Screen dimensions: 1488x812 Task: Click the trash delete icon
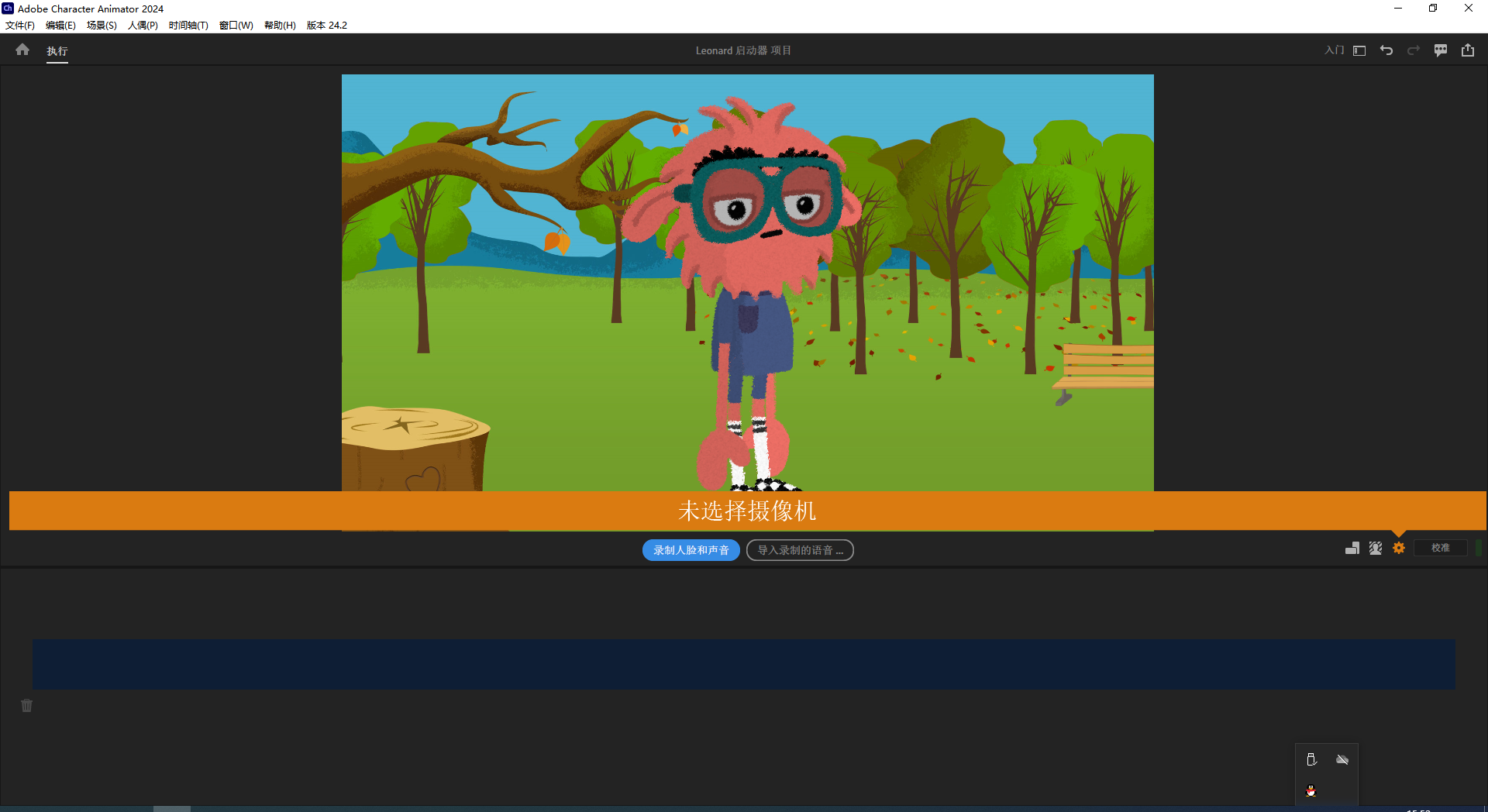pyautogui.click(x=27, y=706)
